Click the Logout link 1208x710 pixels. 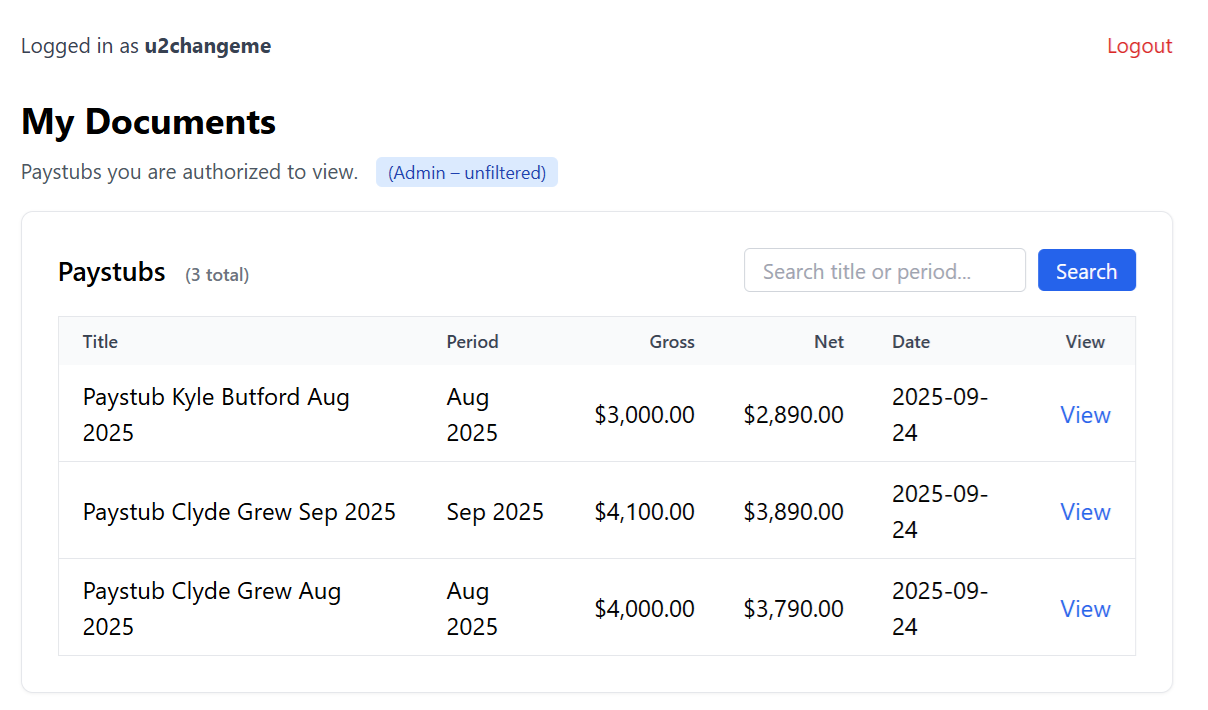coord(1139,46)
